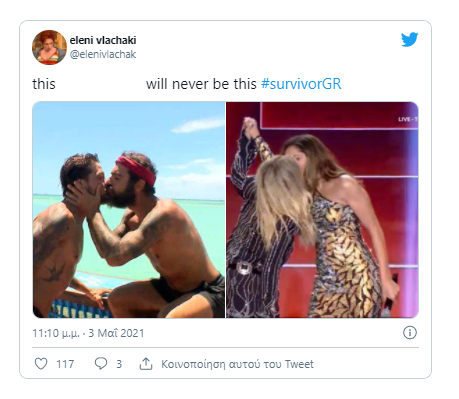This screenshot has width=459, height=399.
Task: Follow the #survivorGR hashtag link
Action: tap(301, 84)
